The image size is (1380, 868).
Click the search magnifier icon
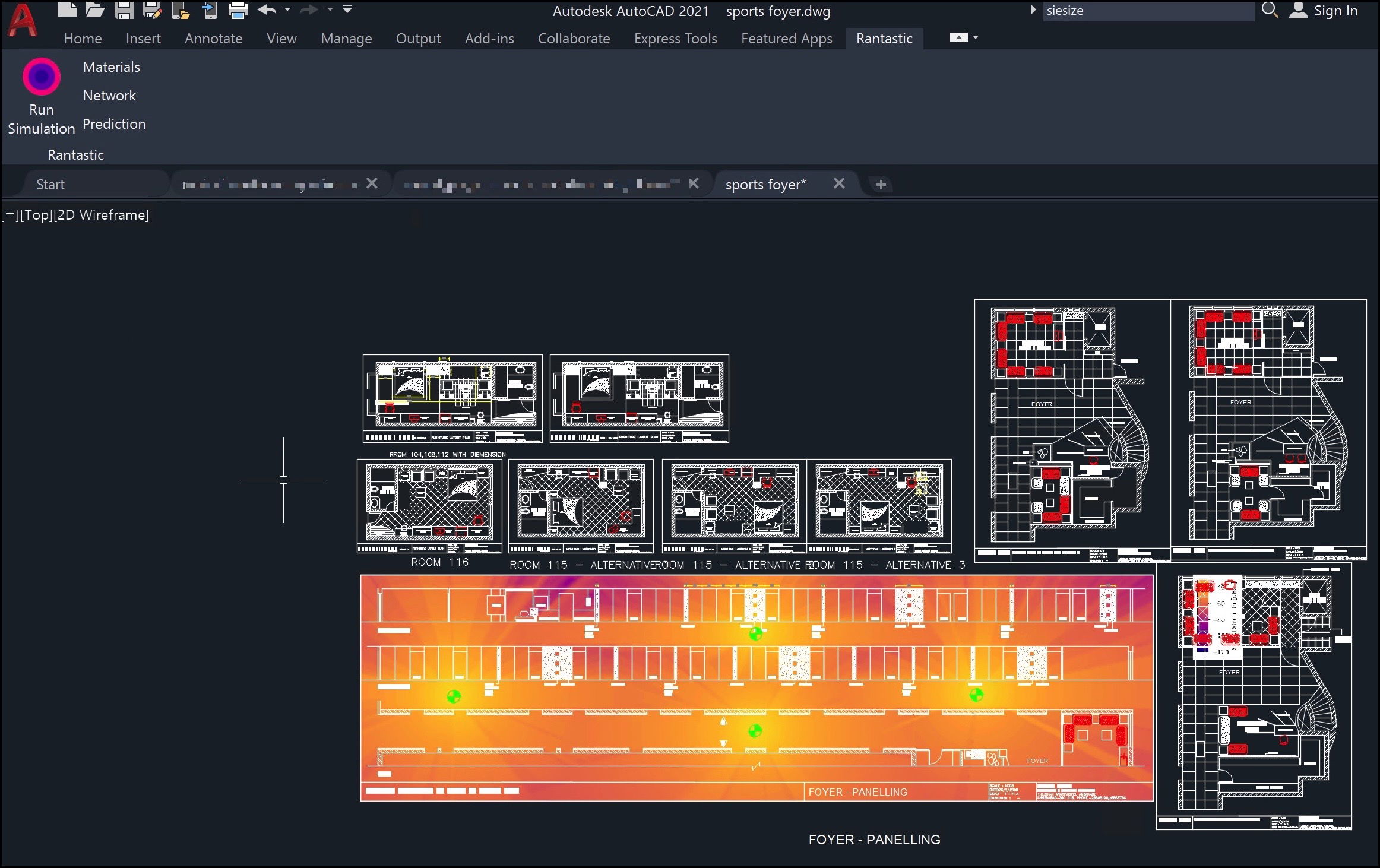pyautogui.click(x=1269, y=10)
